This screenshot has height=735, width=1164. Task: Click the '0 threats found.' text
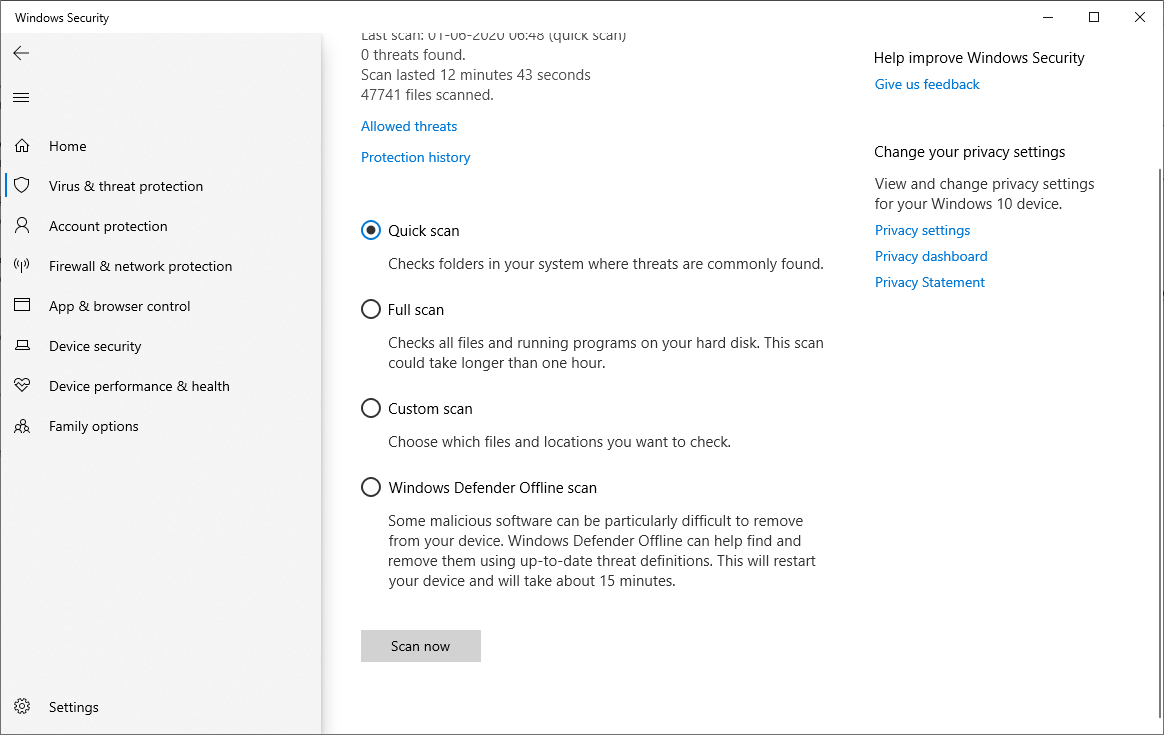coord(413,55)
